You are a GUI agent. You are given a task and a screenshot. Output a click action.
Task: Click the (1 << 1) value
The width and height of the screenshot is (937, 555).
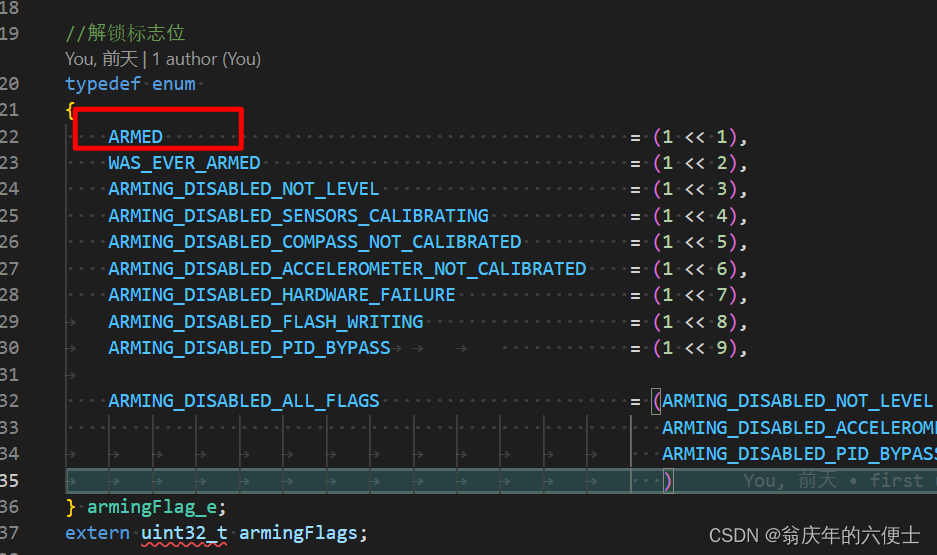[x=694, y=137]
